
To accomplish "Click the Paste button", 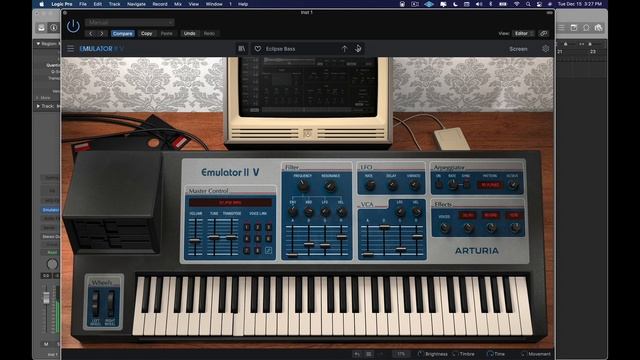I will point(167,33).
